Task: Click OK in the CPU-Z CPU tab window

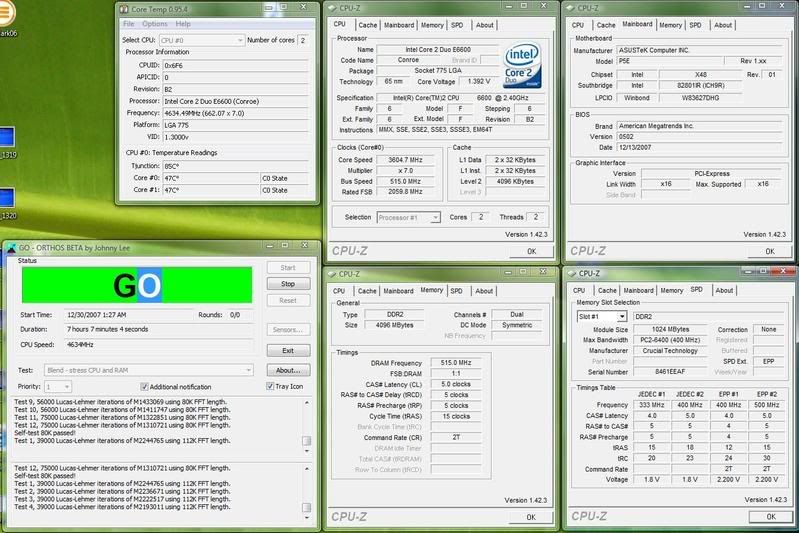Action: click(531, 251)
